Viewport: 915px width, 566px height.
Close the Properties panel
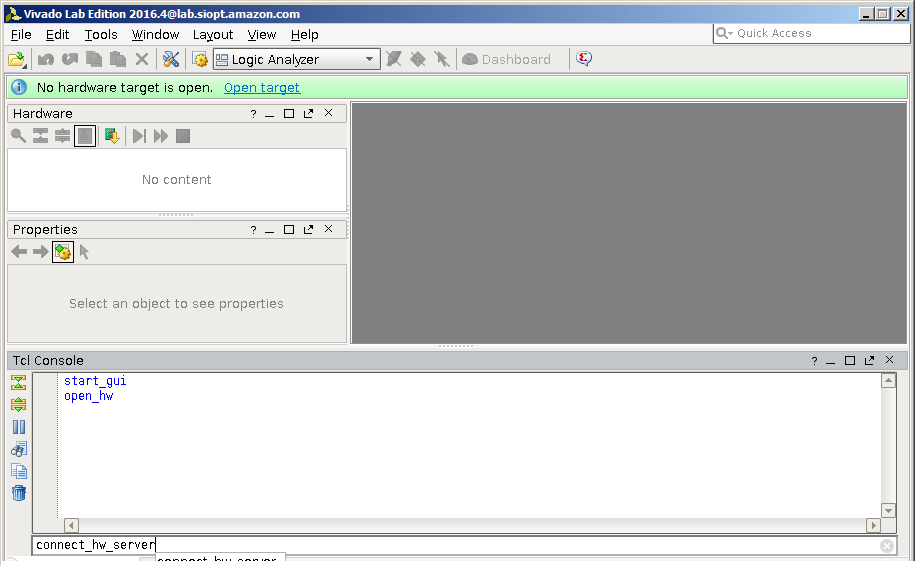point(329,229)
